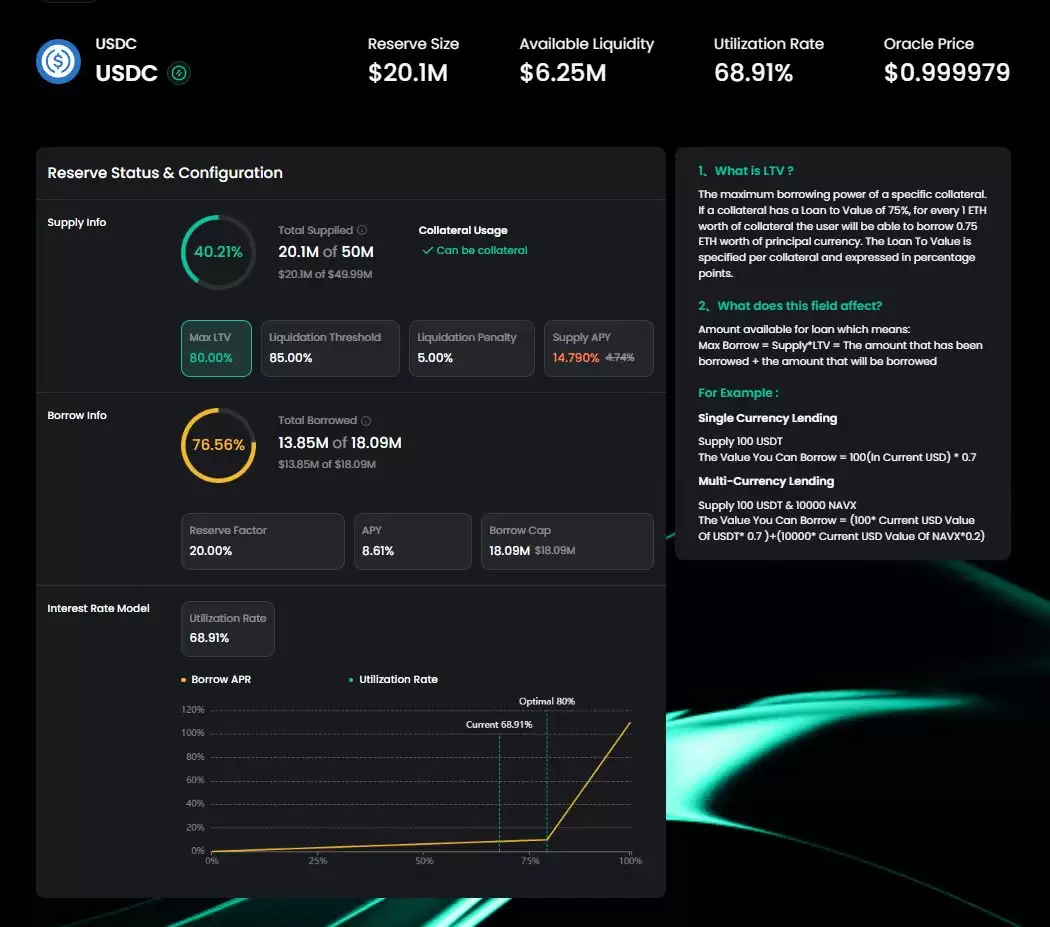Select the Liquidation Threshold card
The height and width of the screenshot is (927, 1050).
329,348
